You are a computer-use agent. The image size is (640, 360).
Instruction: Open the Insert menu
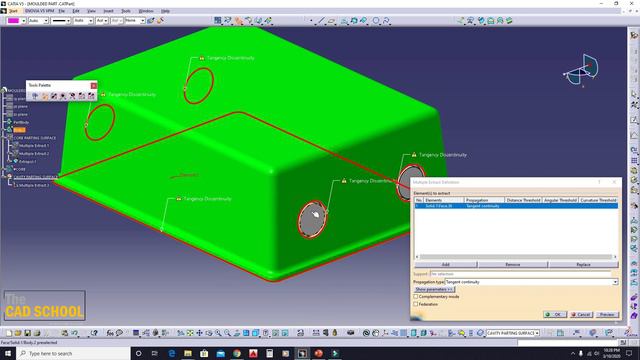(109, 11)
